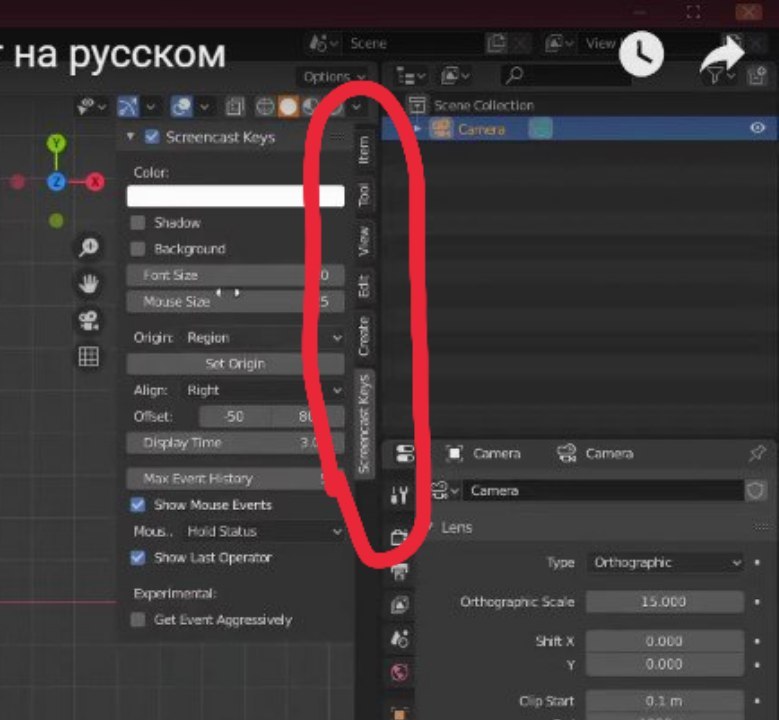The height and width of the screenshot is (720, 779).
Task: Switch to Screencast Keys sidebar tab
Action: click(x=364, y=424)
